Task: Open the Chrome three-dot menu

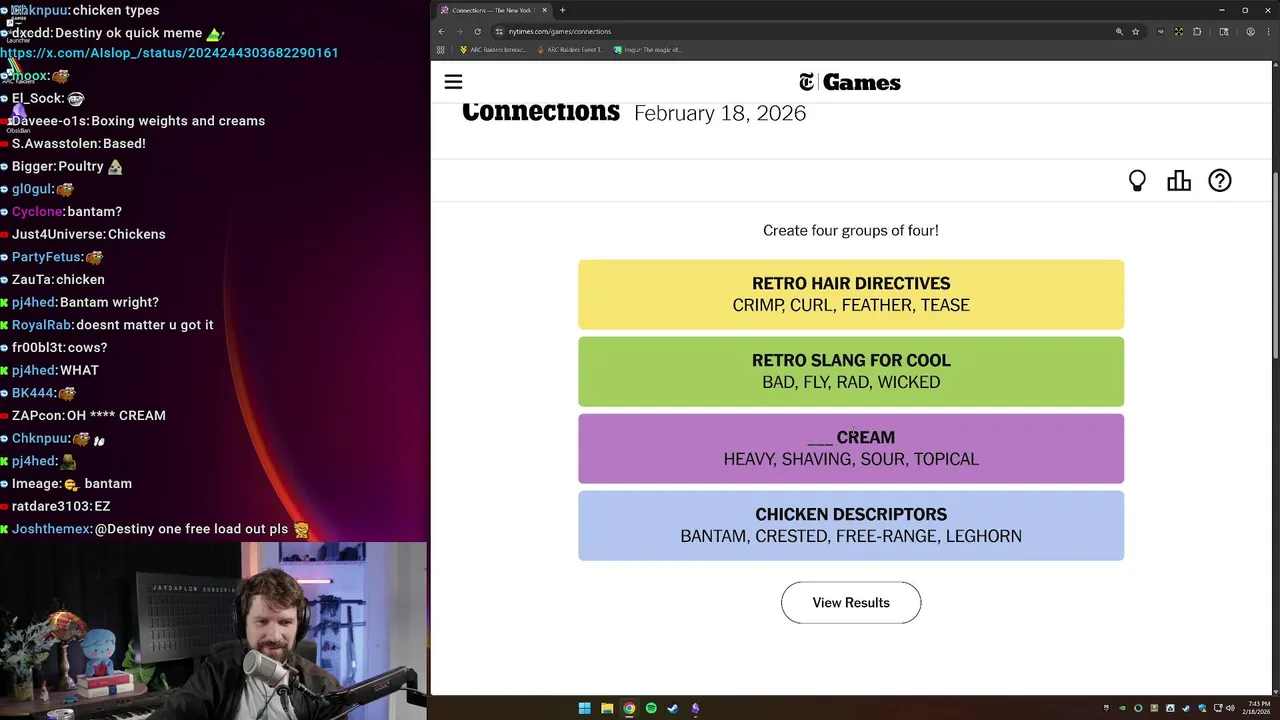Action: click(x=1268, y=31)
